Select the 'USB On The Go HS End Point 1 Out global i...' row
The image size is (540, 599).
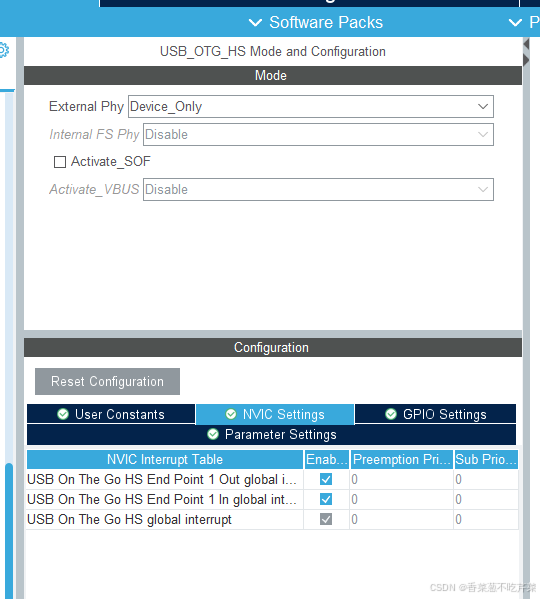tap(272, 479)
